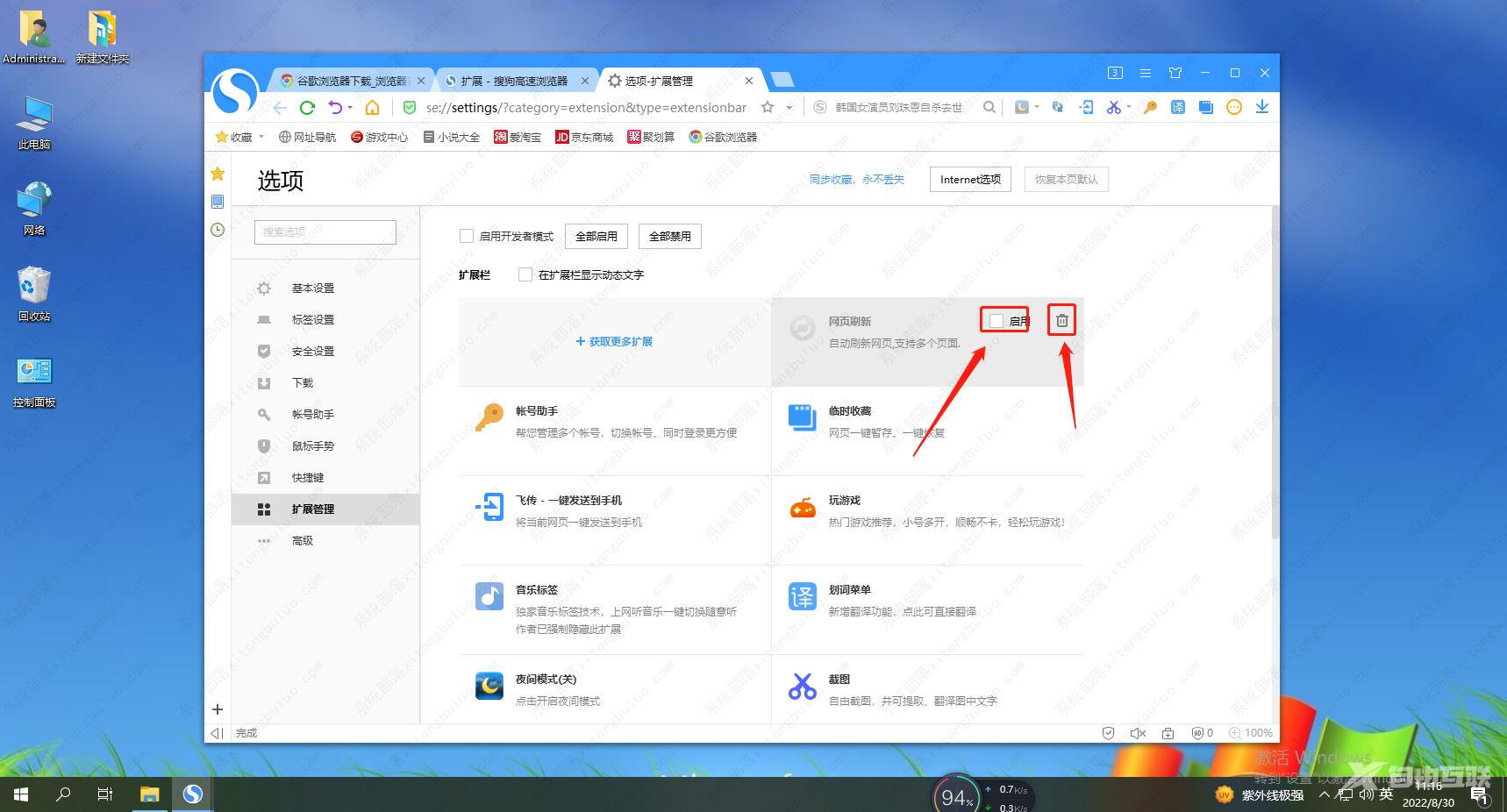The width and height of the screenshot is (1507, 812).
Task: Open downloads via the download arrow icon
Action: [1262, 107]
